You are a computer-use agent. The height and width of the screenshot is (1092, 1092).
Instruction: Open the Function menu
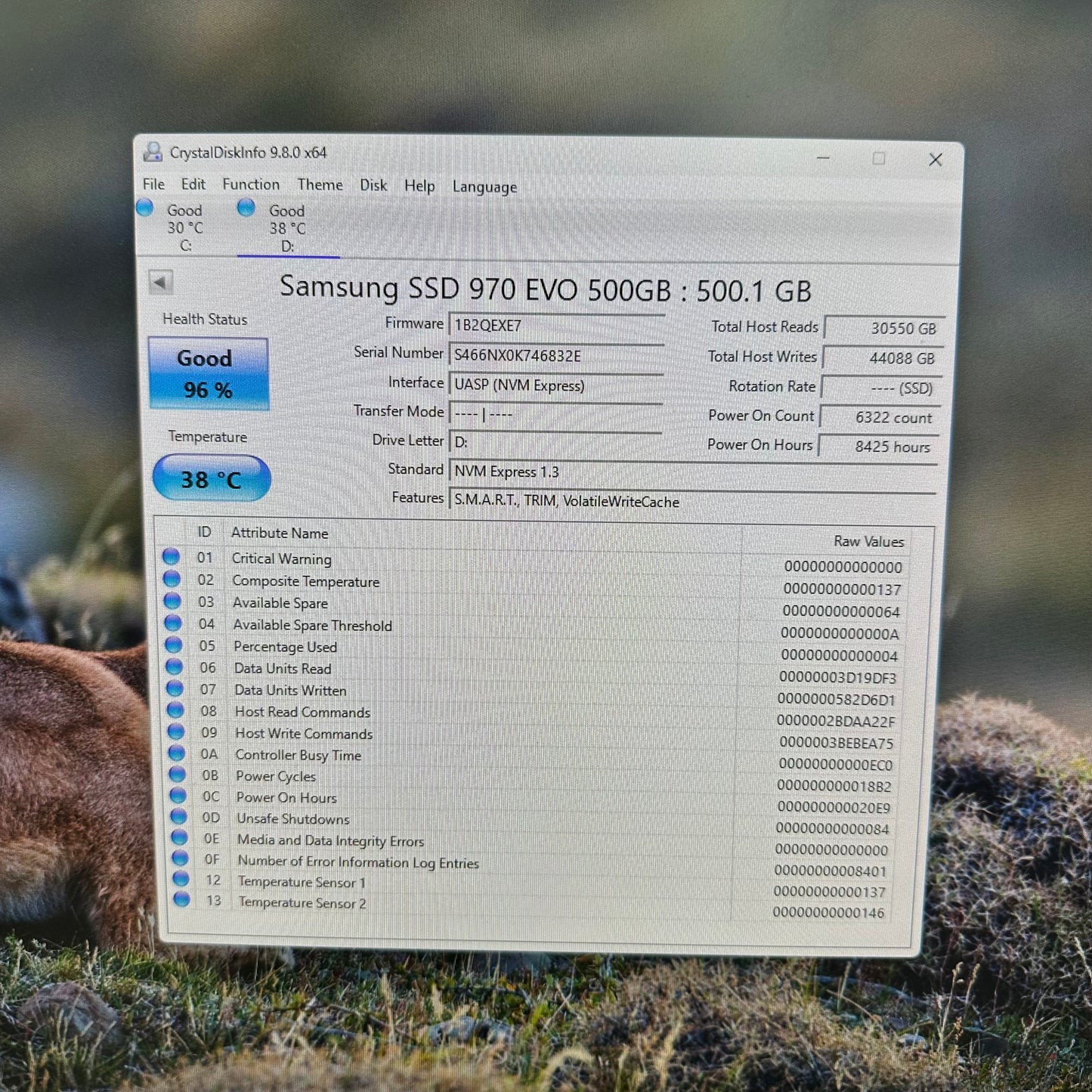(251, 184)
